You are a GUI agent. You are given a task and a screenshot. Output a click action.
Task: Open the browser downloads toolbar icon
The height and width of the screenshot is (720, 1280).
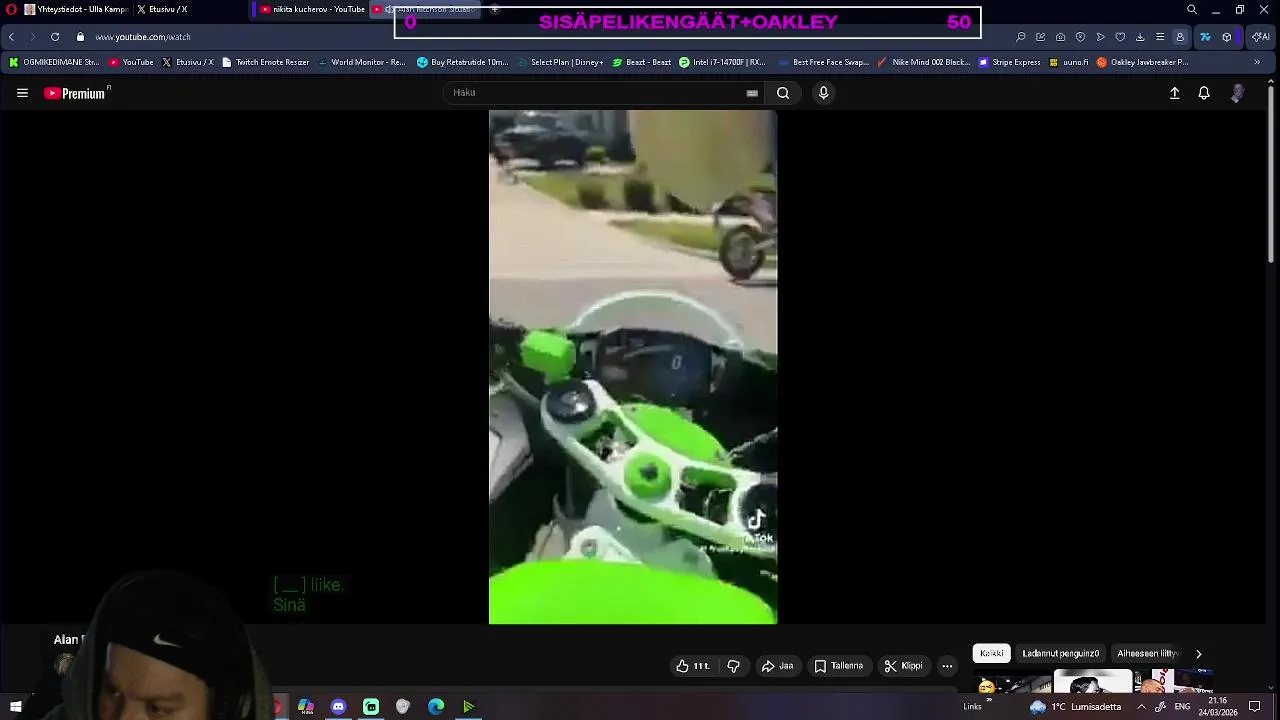(x=1140, y=37)
